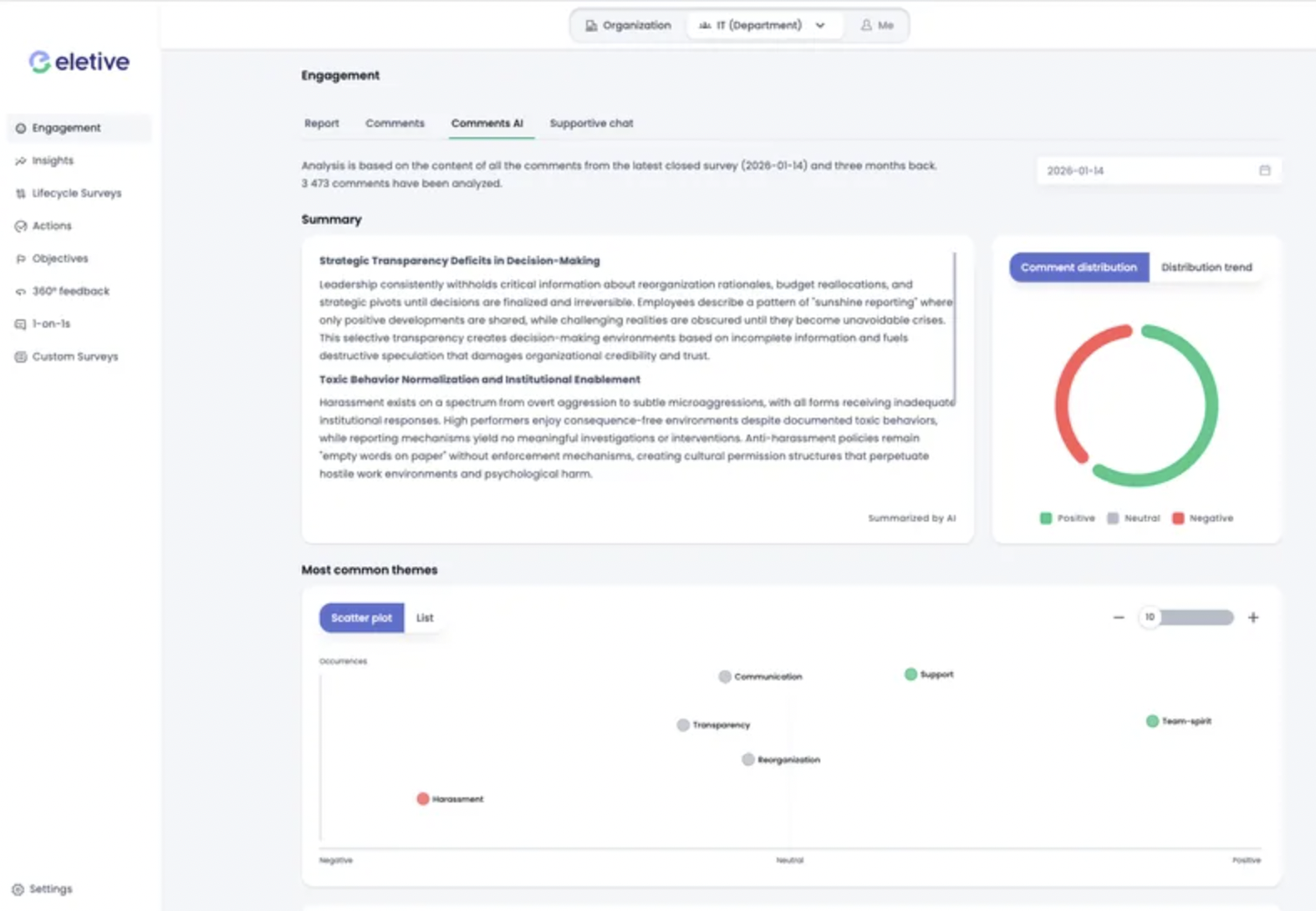Toggle the Negative legend item
This screenshot has height=911, width=1316.
(1203, 518)
